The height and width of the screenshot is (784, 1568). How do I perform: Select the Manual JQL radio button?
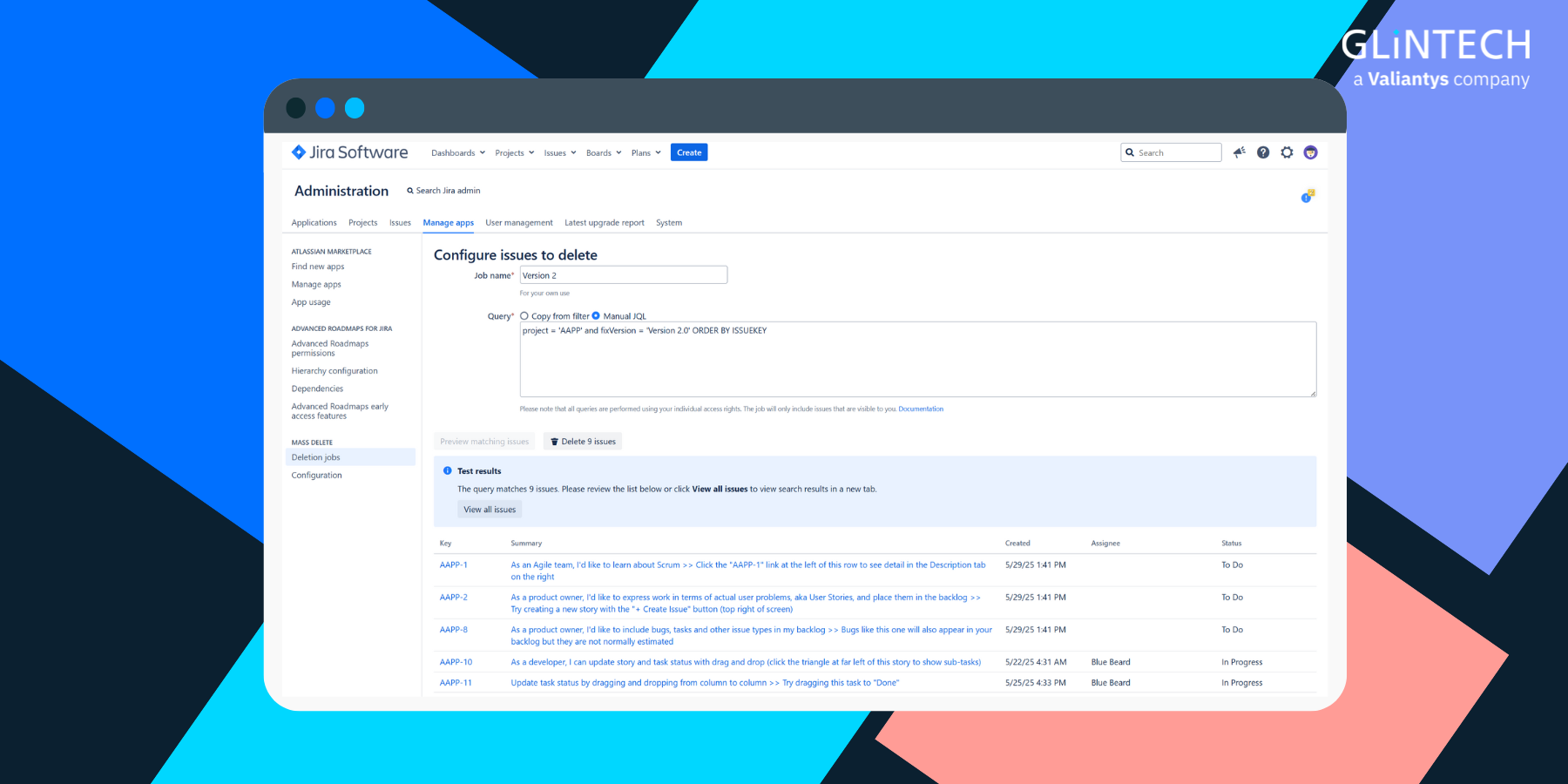coord(596,316)
